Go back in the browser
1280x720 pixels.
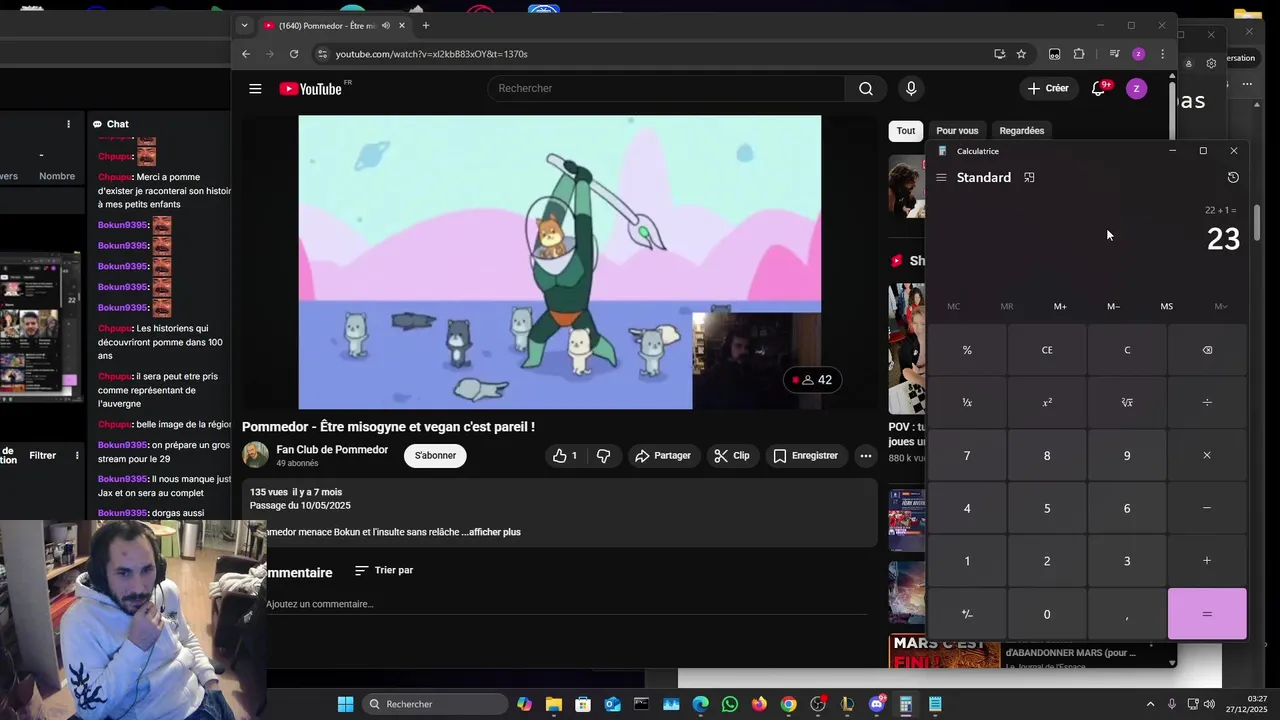246,54
